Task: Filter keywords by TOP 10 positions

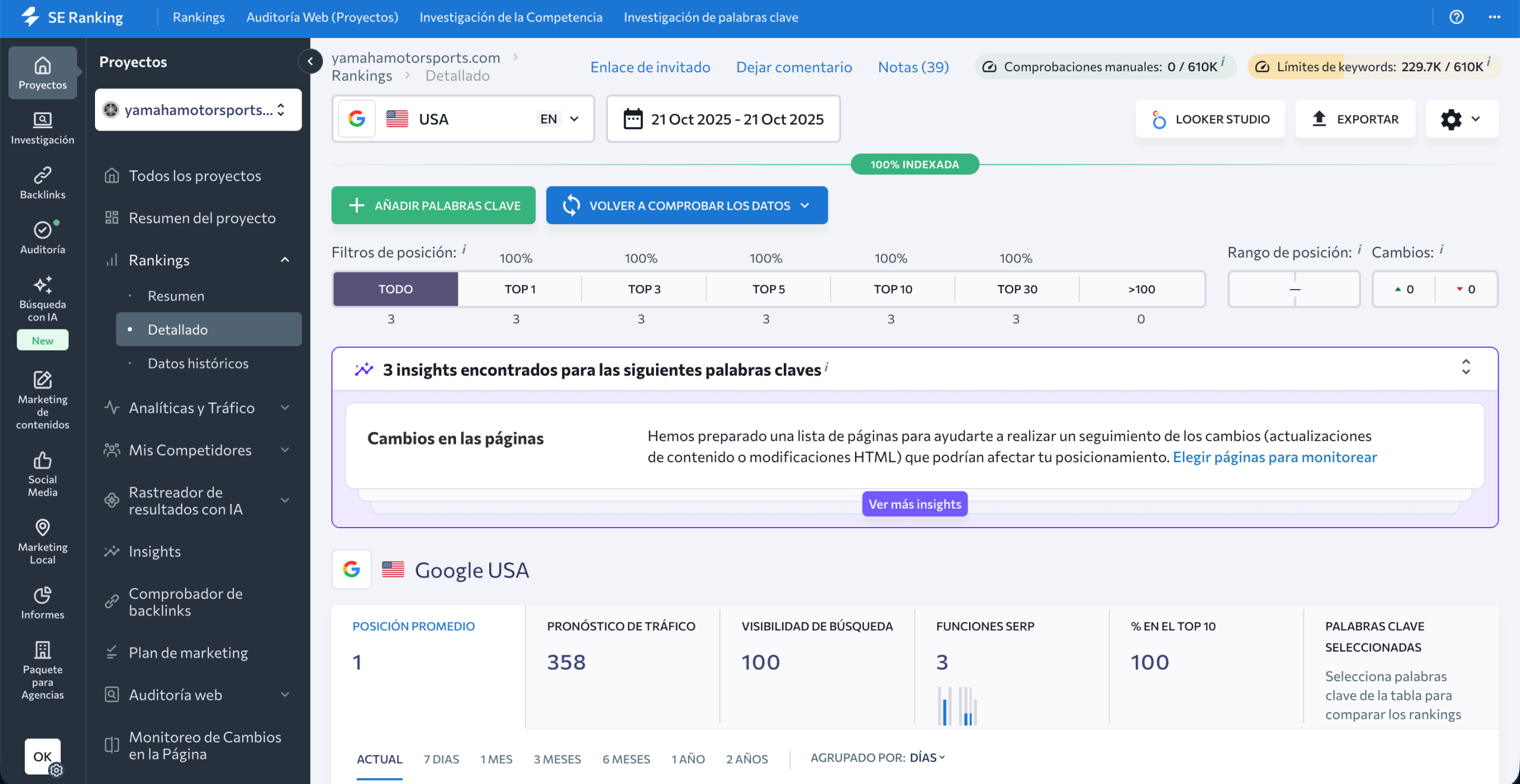Action: tap(891, 289)
